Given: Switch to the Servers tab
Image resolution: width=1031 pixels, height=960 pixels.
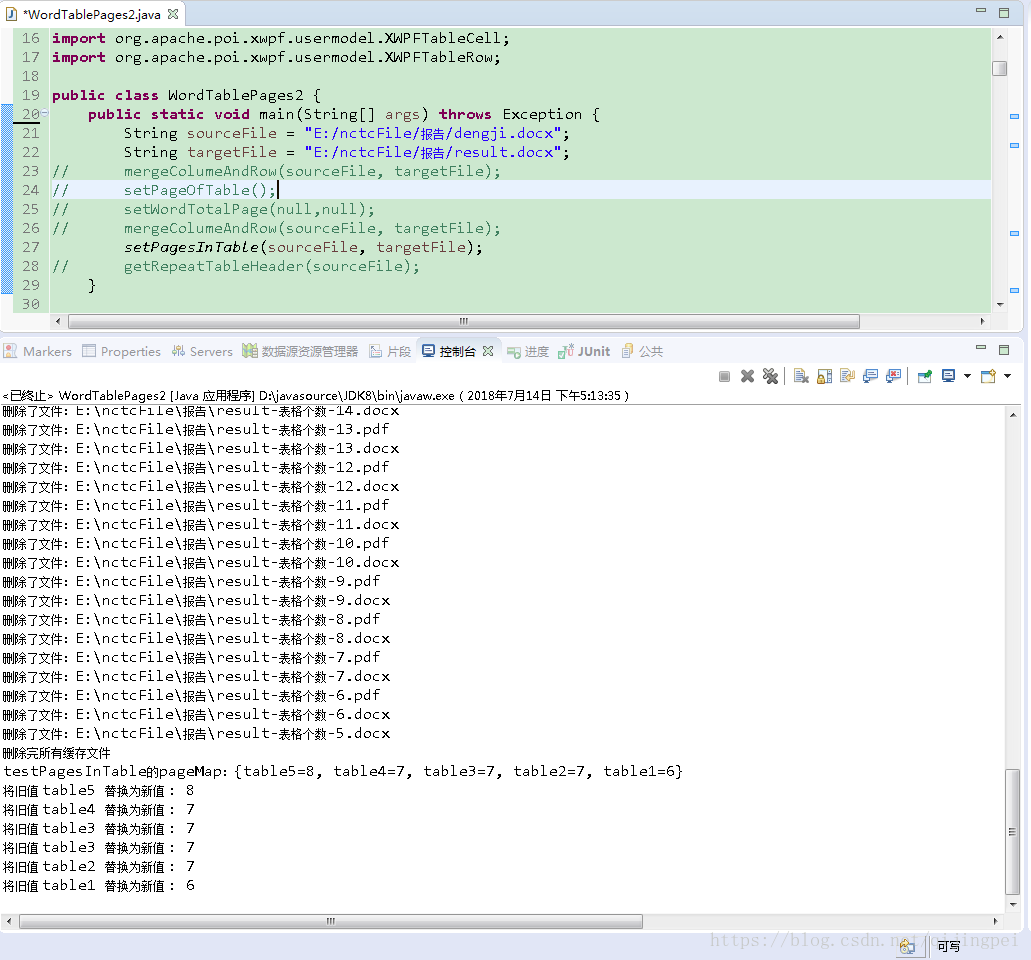Looking at the screenshot, I should 202,352.
